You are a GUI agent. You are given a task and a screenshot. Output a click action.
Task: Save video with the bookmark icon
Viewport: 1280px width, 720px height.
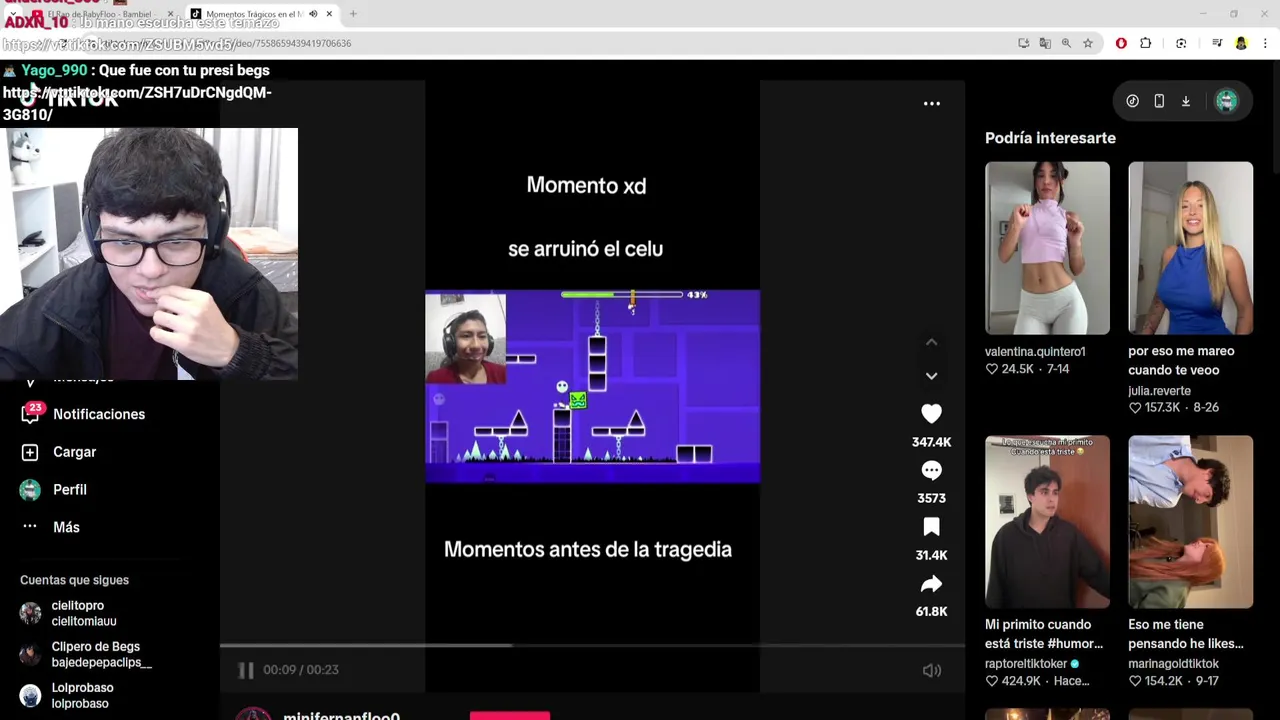931,527
